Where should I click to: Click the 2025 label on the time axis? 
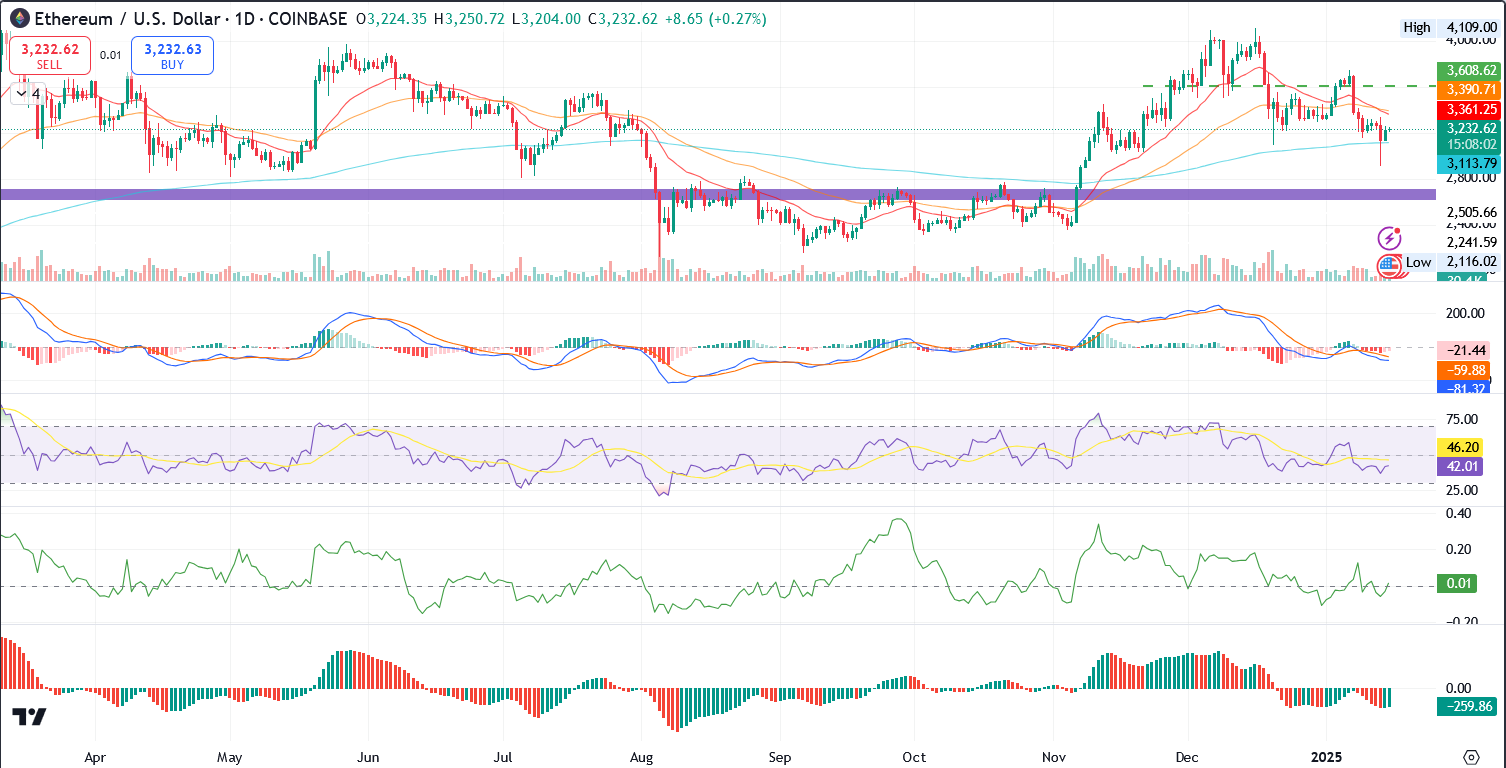click(1328, 757)
